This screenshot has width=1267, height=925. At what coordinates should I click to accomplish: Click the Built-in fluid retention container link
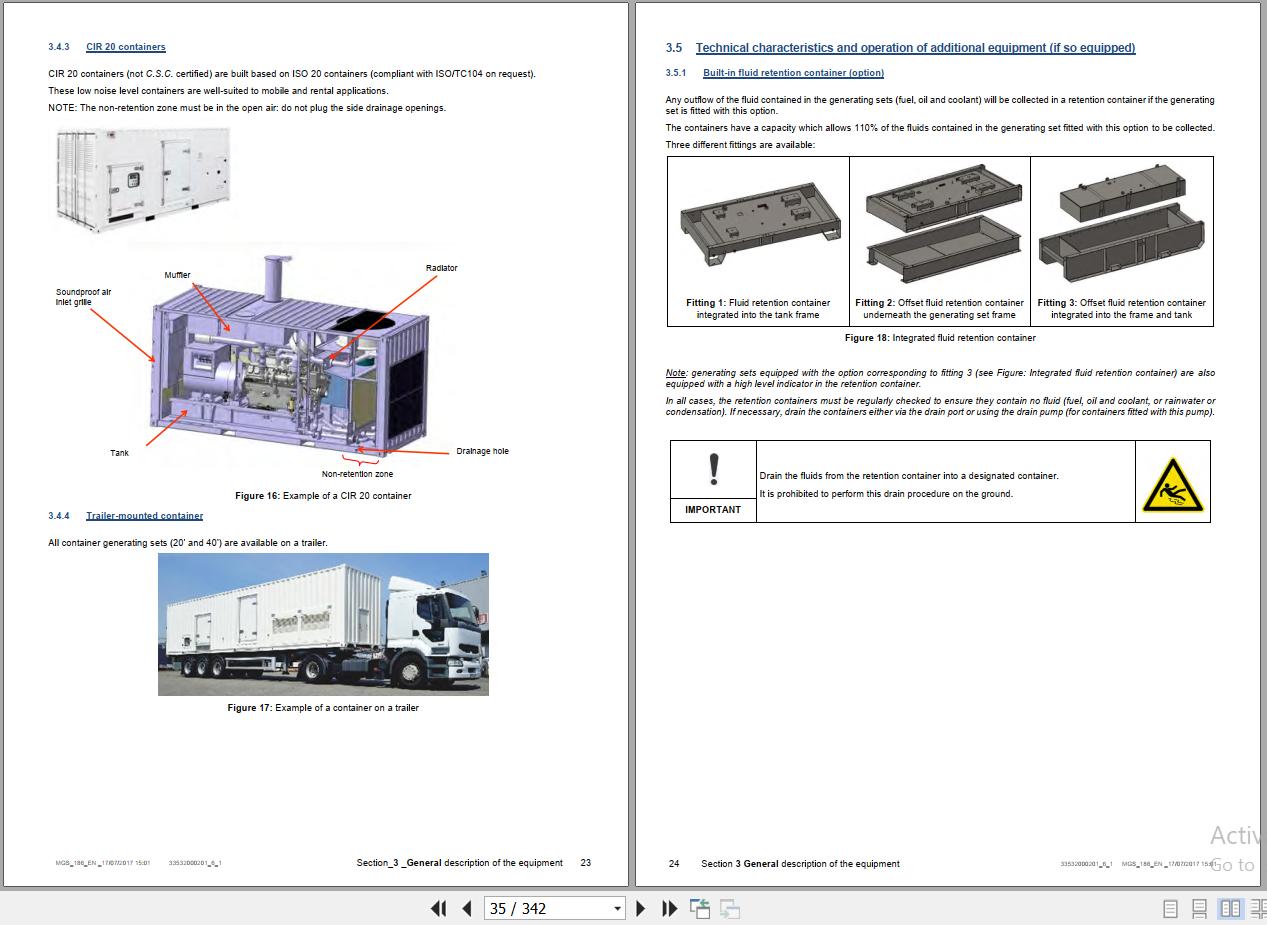793,72
